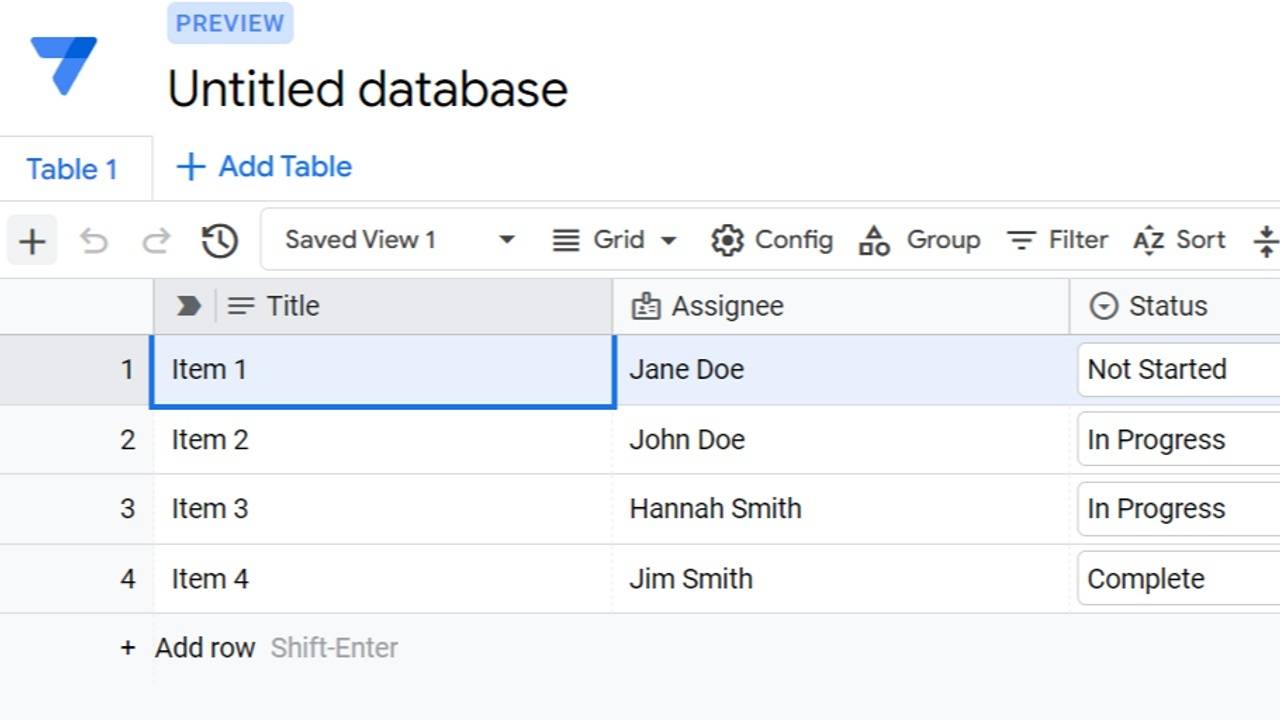Open Group options
This screenshot has width=1280, height=720.
919,240
